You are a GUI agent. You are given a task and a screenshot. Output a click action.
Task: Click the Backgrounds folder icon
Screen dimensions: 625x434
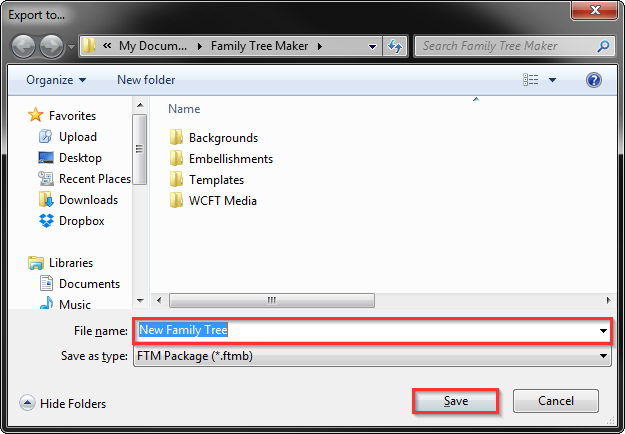pyautogui.click(x=176, y=137)
